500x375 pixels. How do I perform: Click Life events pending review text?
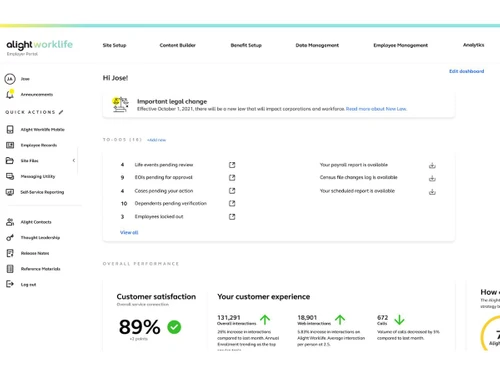pos(164,165)
